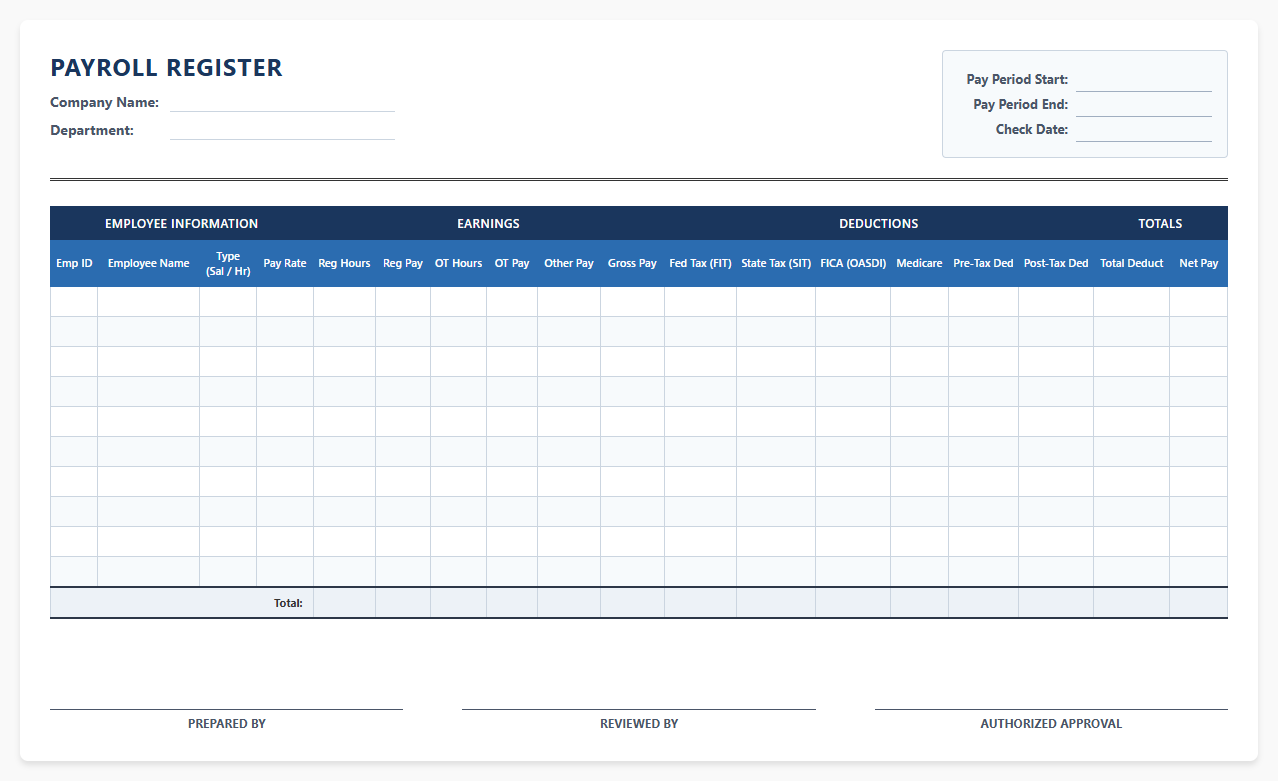Click the Pay Period Start: label
This screenshot has height=781, width=1278.
(1017, 80)
